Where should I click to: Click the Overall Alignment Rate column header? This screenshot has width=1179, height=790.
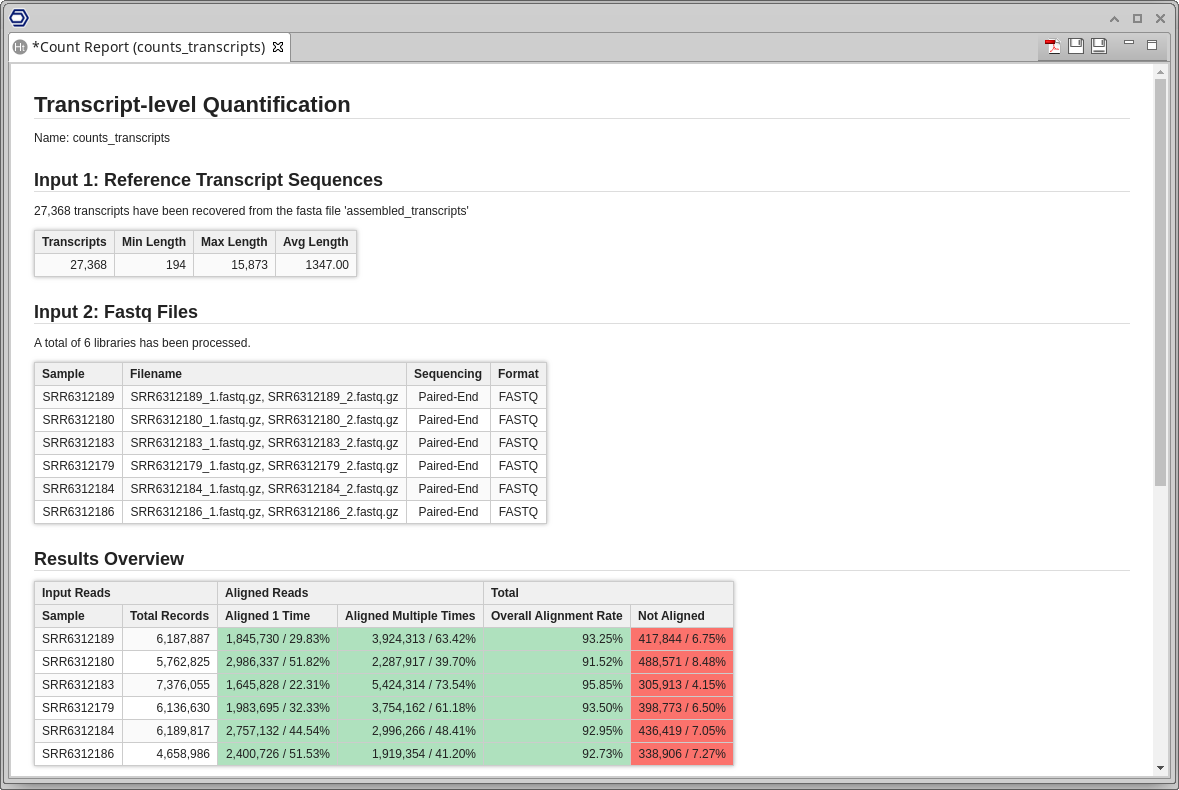click(556, 616)
